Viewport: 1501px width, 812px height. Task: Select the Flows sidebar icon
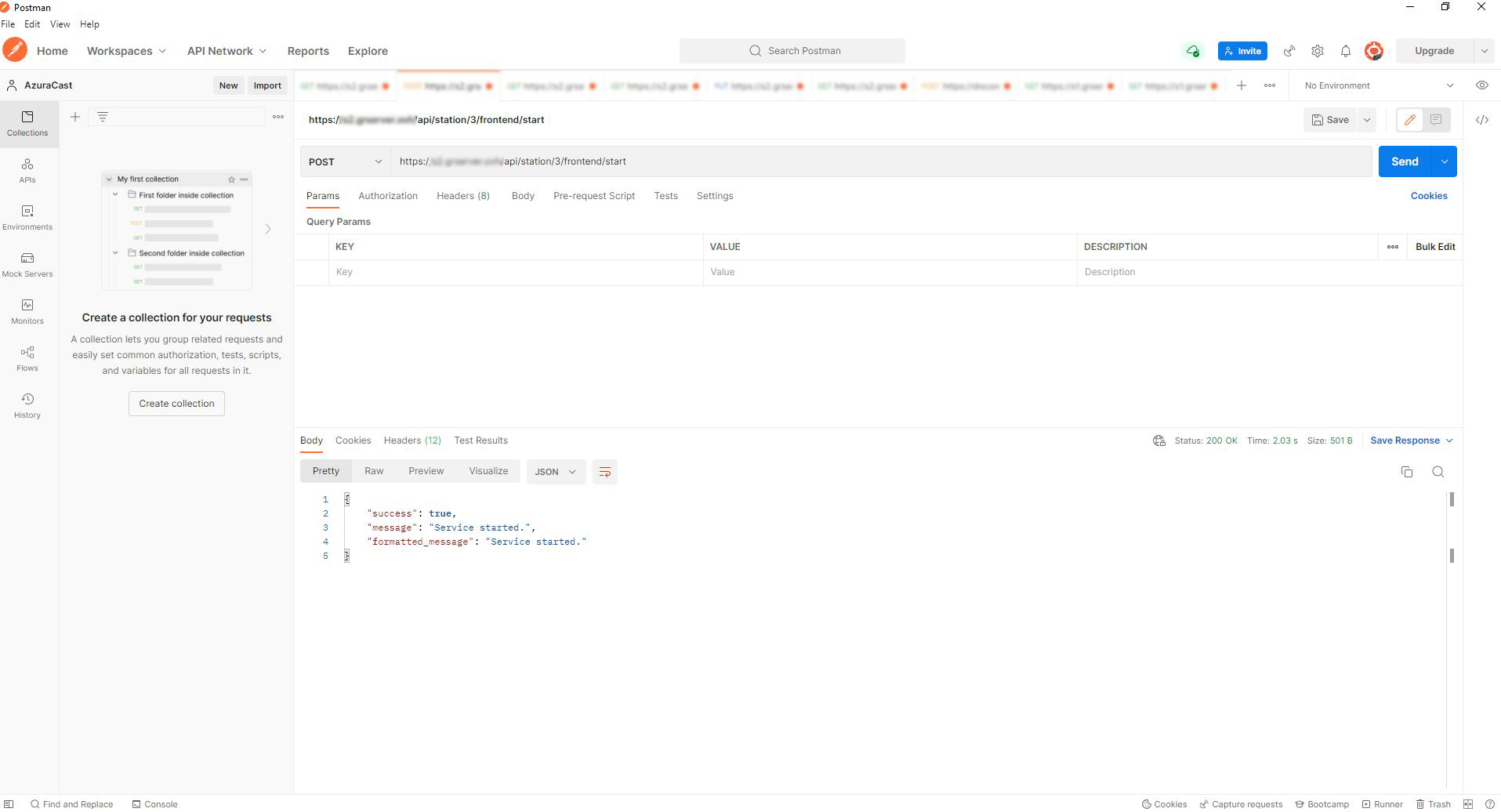point(27,358)
